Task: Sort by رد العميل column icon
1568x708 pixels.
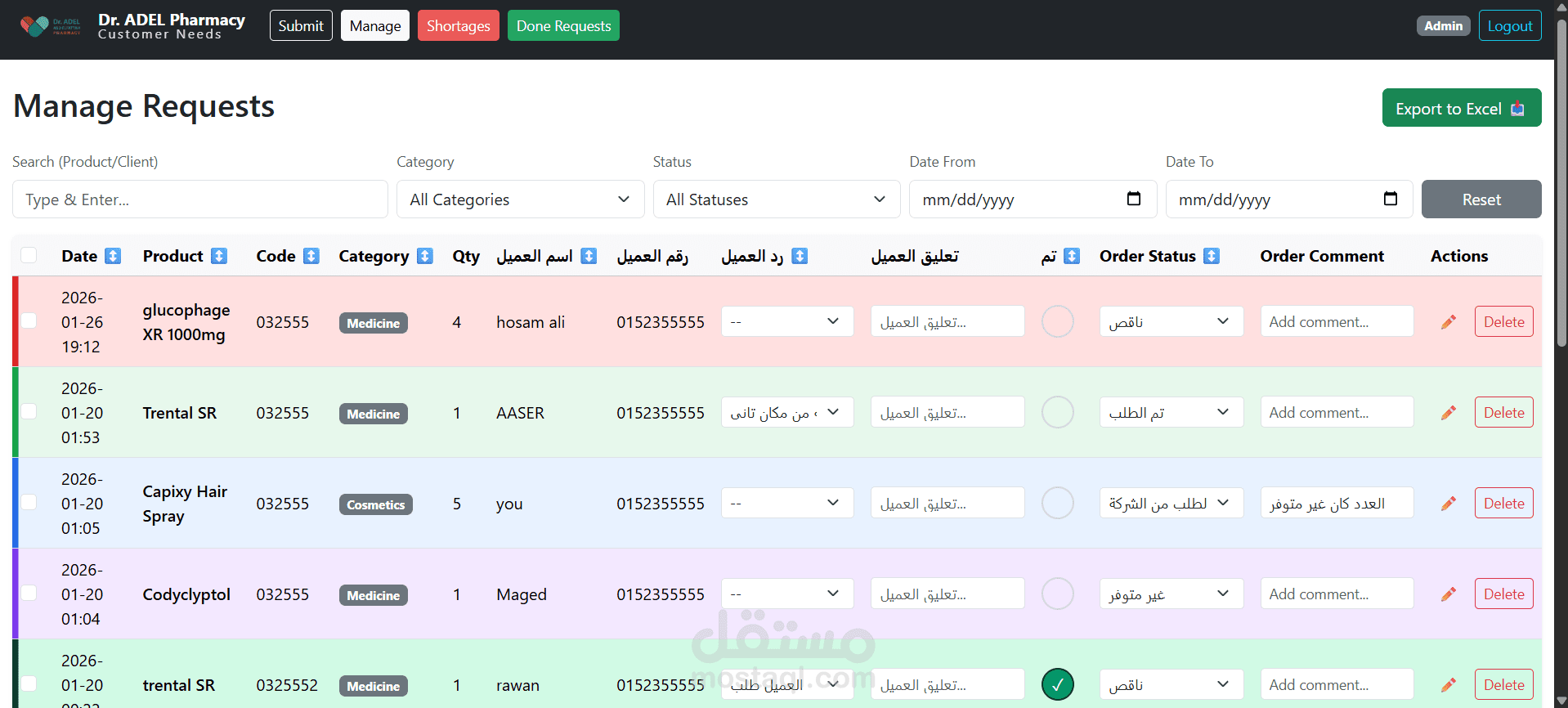Action: (x=800, y=256)
